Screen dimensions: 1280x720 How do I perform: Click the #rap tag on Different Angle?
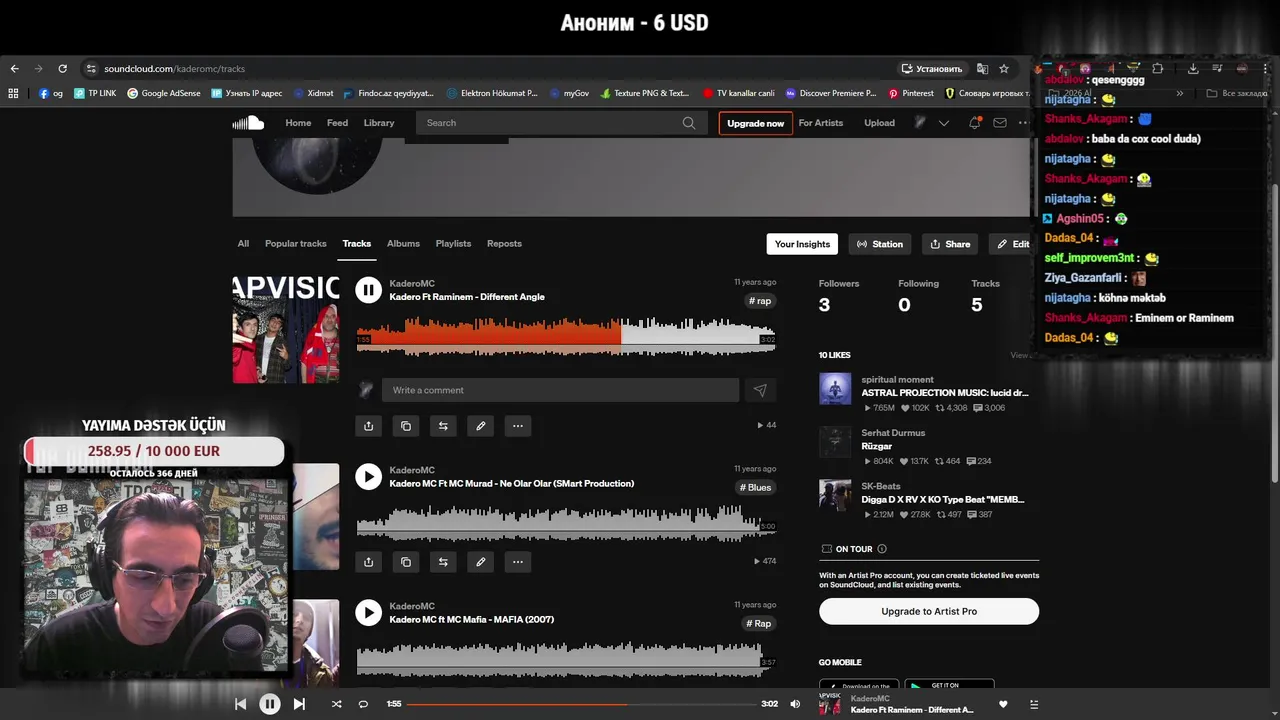(x=760, y=301)
